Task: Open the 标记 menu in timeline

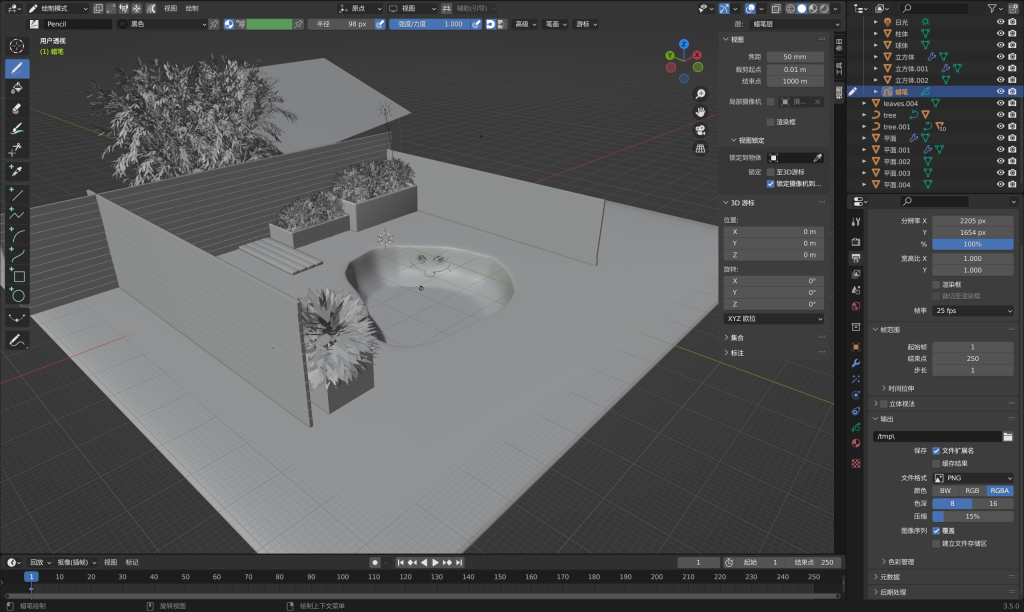Action: pyautogui.click(x=132, y=562)
